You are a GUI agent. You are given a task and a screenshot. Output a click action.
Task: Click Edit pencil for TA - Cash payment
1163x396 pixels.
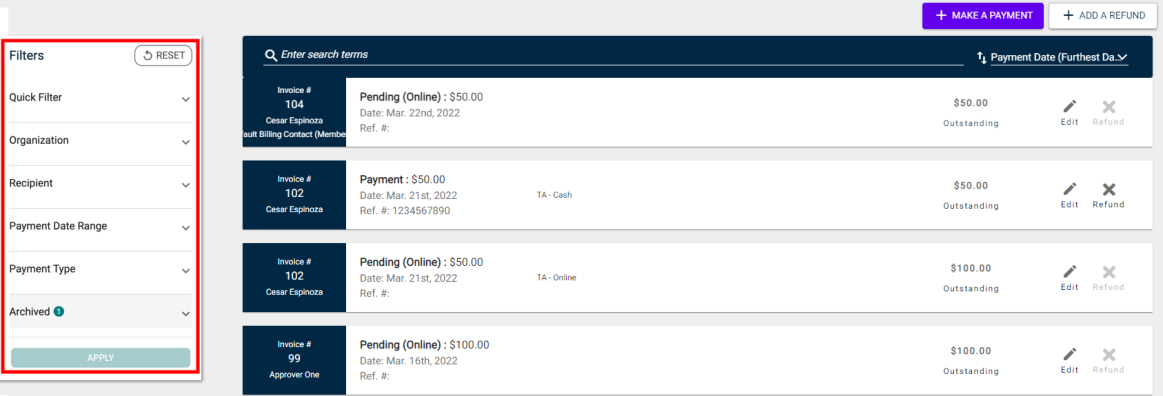pos(1069,189)
